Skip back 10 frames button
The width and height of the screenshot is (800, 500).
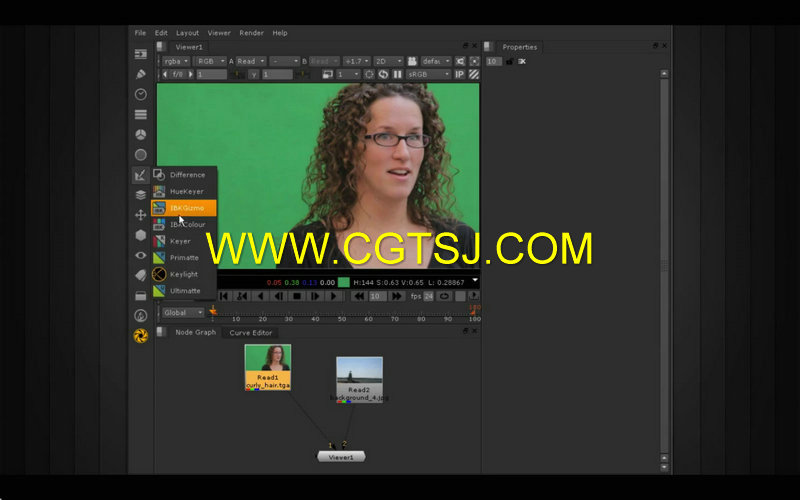[x=359, y=296]
